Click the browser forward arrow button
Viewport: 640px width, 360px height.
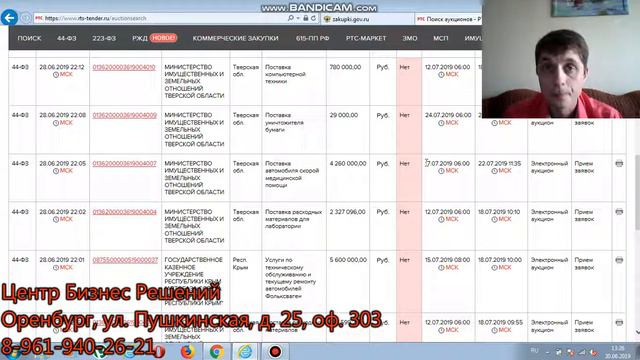tap(26, 18)
